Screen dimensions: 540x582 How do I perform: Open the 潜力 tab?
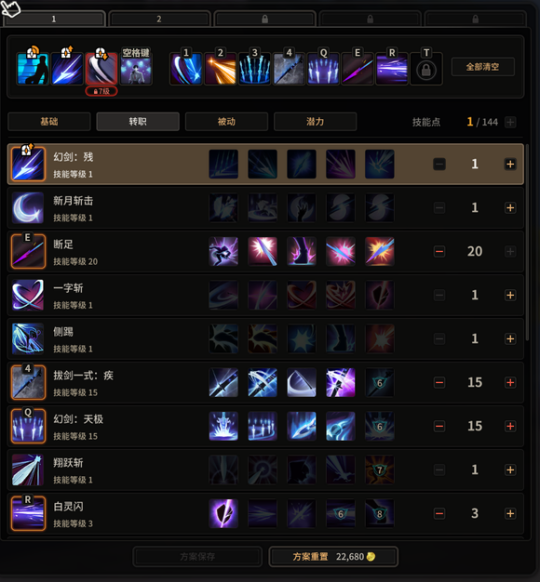click(x=315, y=122)
